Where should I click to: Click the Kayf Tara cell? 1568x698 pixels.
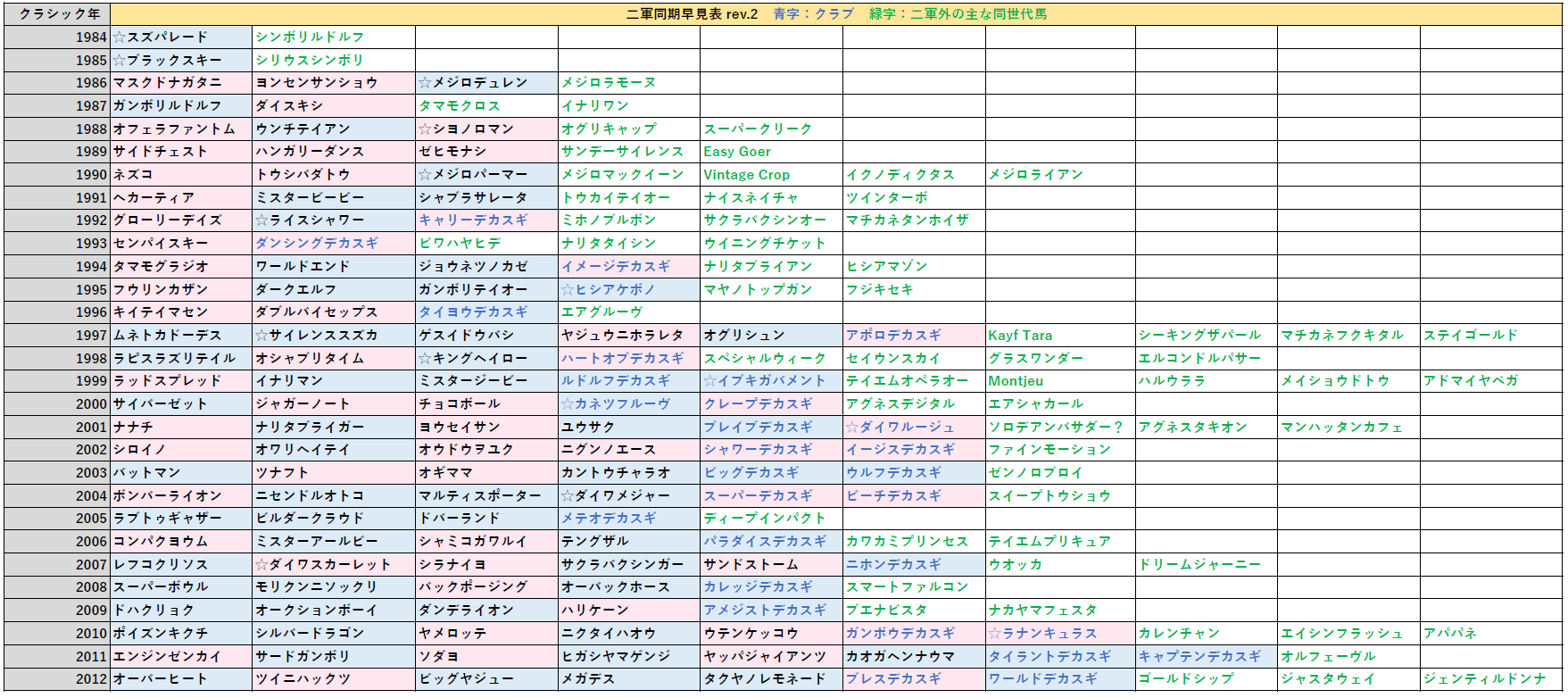coord(1059,336)
